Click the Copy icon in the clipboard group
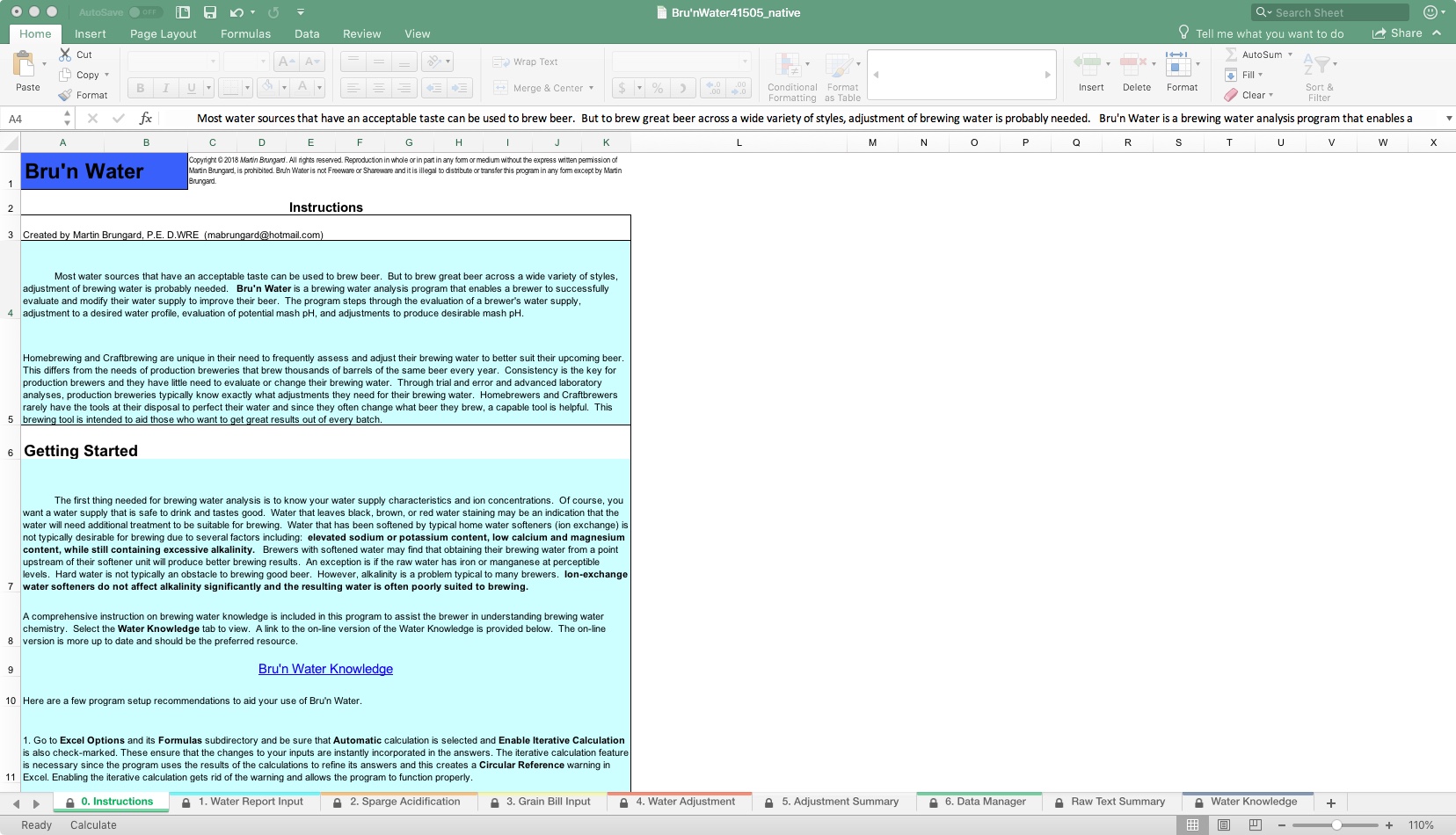 pyautogui.click(x=65, y=75)
